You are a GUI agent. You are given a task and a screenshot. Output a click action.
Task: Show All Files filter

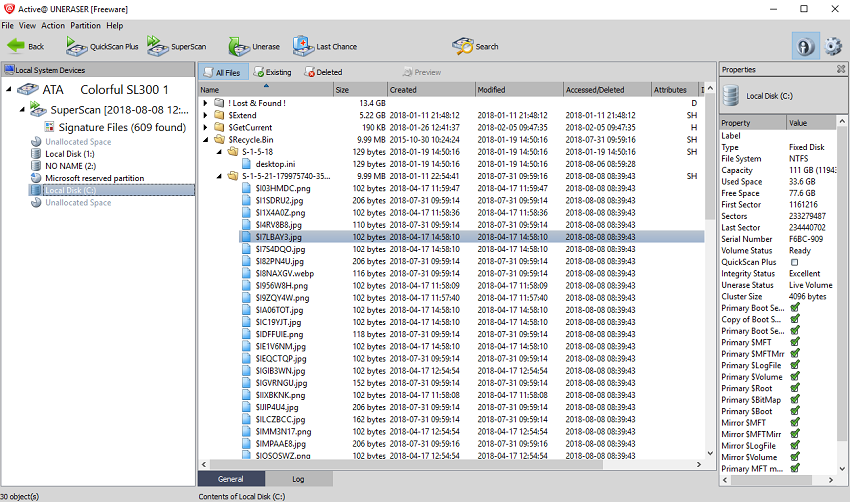coord(223,72)
